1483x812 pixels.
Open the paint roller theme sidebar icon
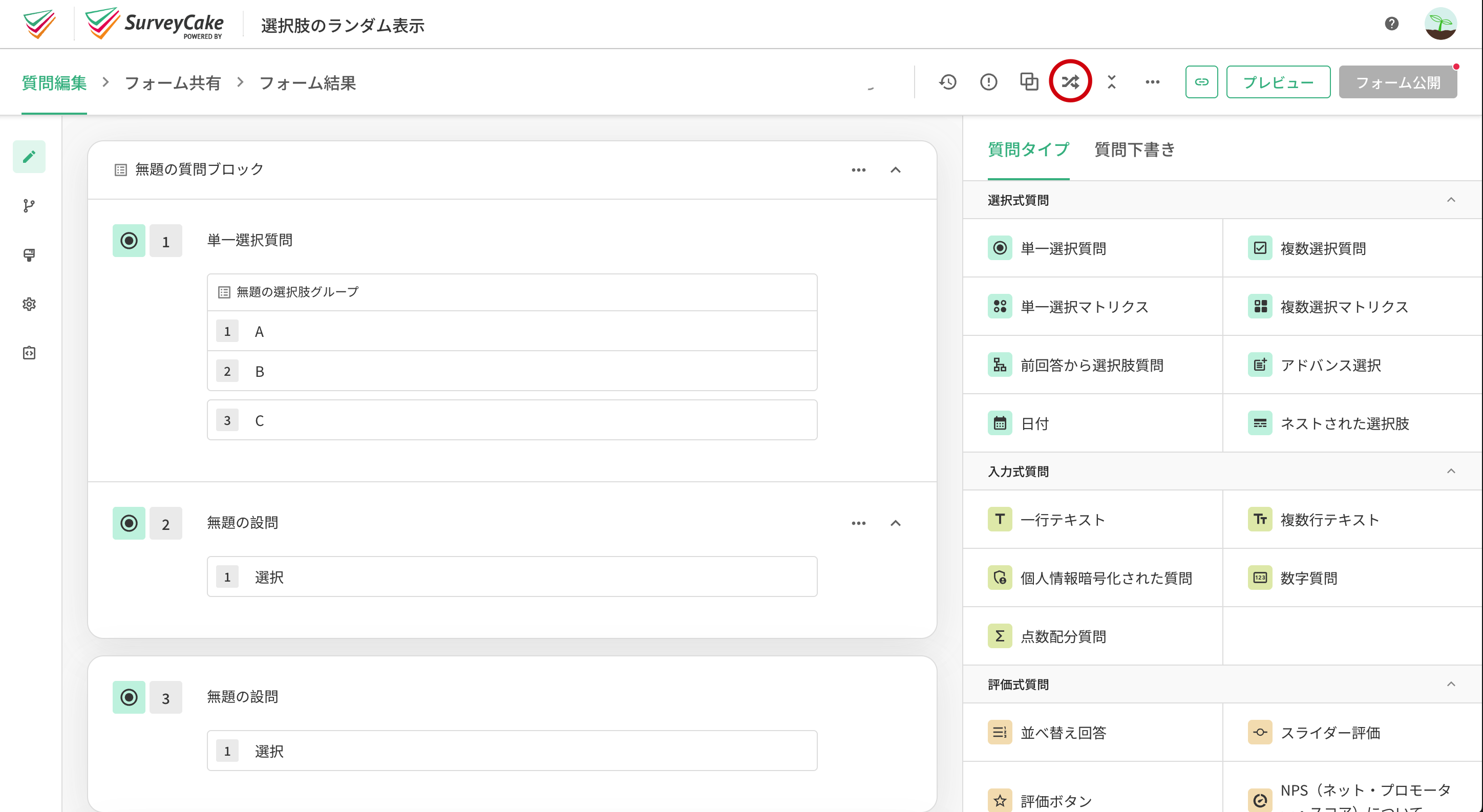(x=29, y=254)
